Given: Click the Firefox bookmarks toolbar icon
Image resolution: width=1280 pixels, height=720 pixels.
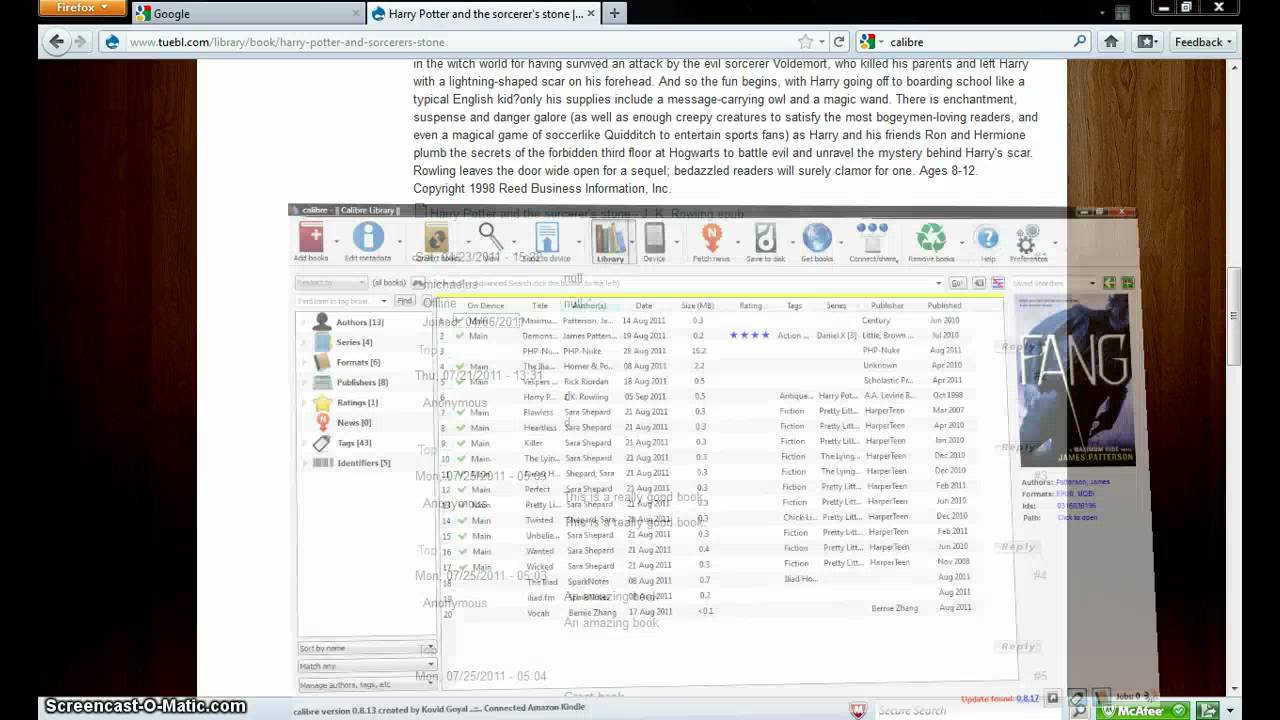Looking at the screenshot, I should coord(1146,42).
